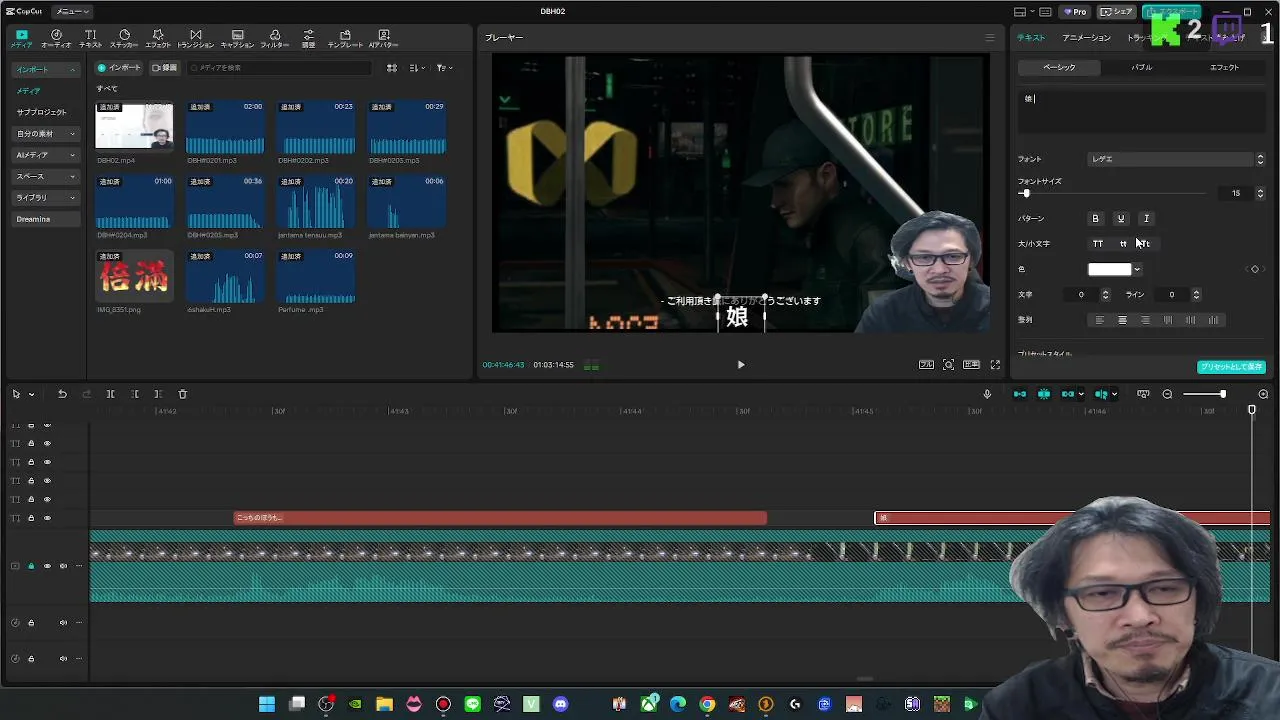The width and height of the screenshot is (1280, 720).
Task: Toggle italic text style
Action: pos(1147,219)
